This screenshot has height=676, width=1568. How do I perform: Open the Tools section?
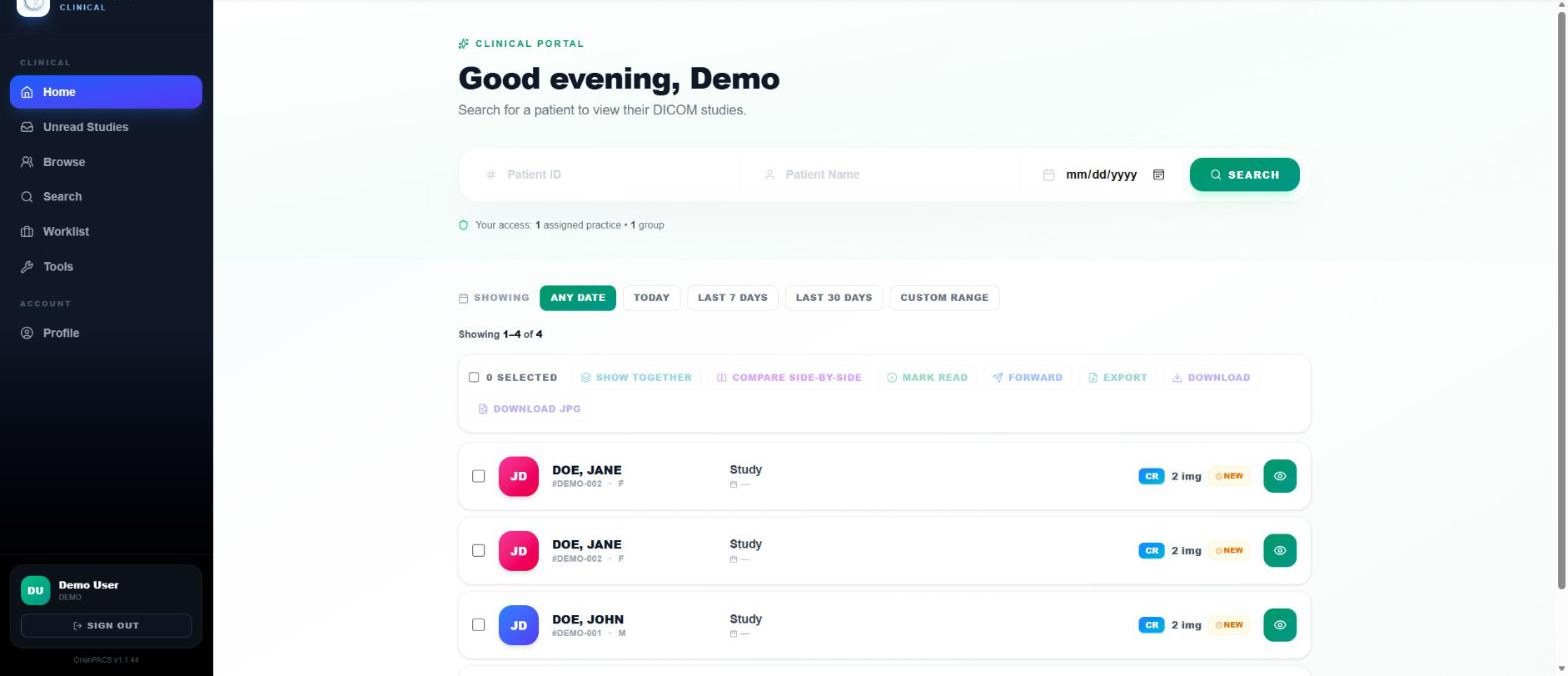(x=106, y=267)
